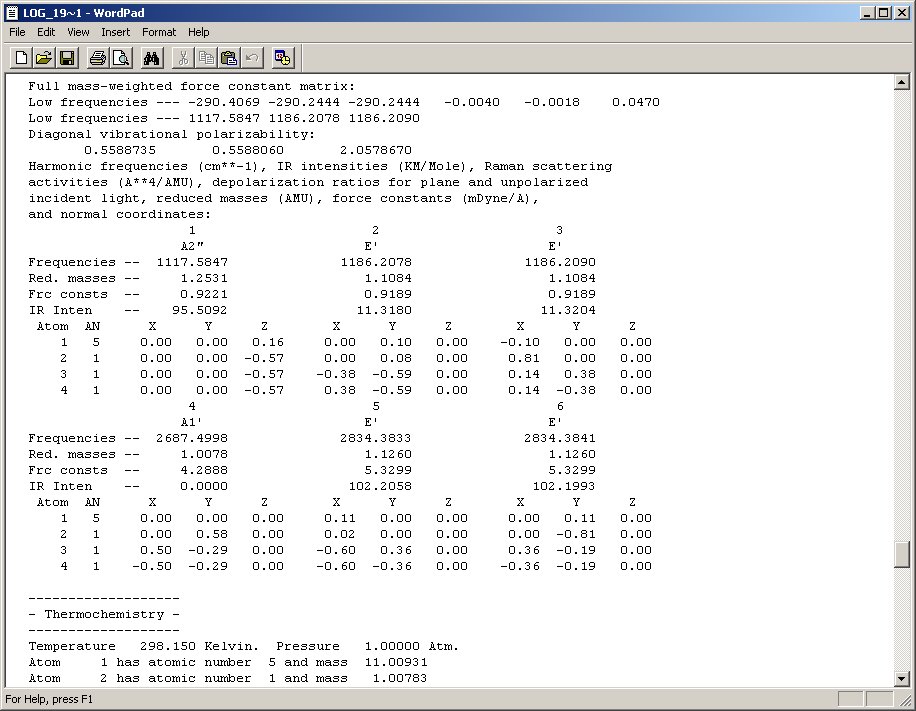Open the File menu
This screenshot has height=711, width=916.
point(17,32)
